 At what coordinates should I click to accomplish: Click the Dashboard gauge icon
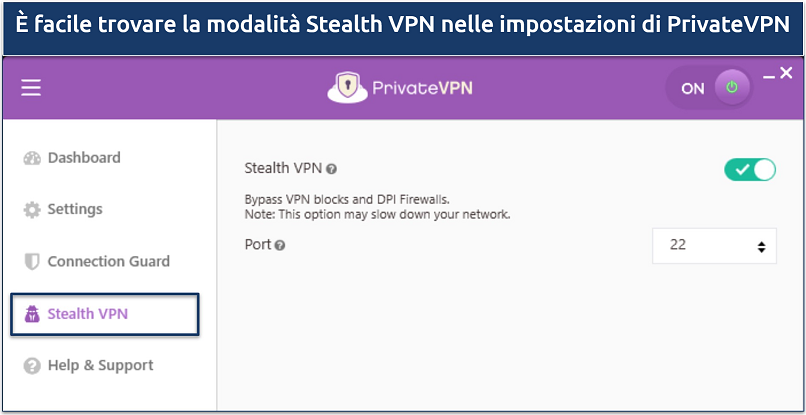click(x=31, y=158)
